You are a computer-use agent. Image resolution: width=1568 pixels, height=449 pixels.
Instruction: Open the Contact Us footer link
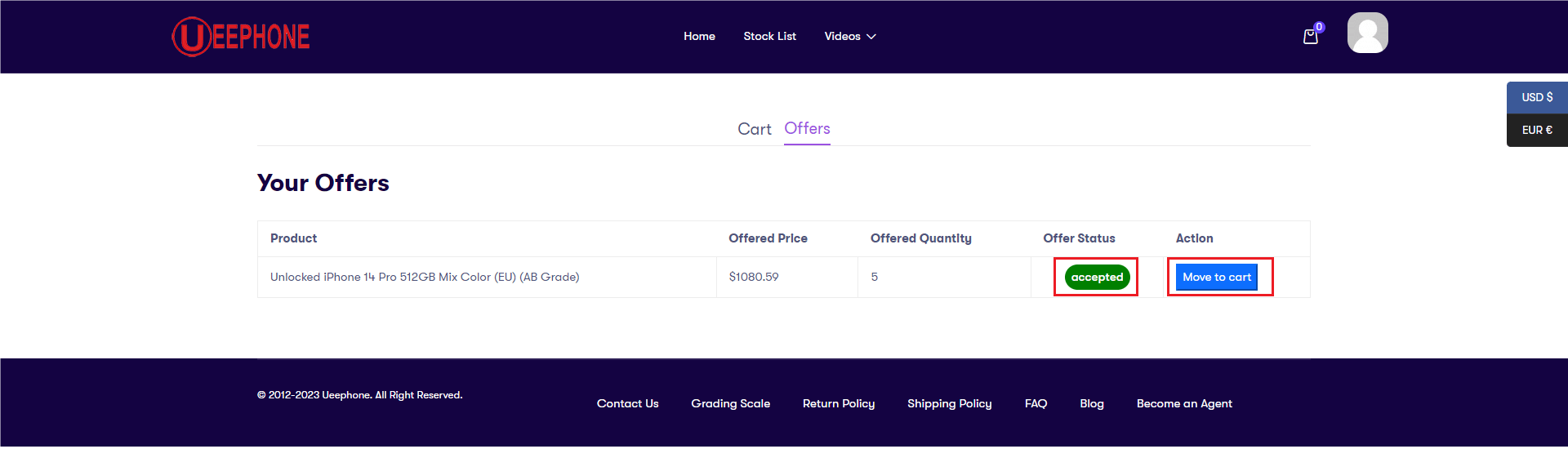click(627, 403)
